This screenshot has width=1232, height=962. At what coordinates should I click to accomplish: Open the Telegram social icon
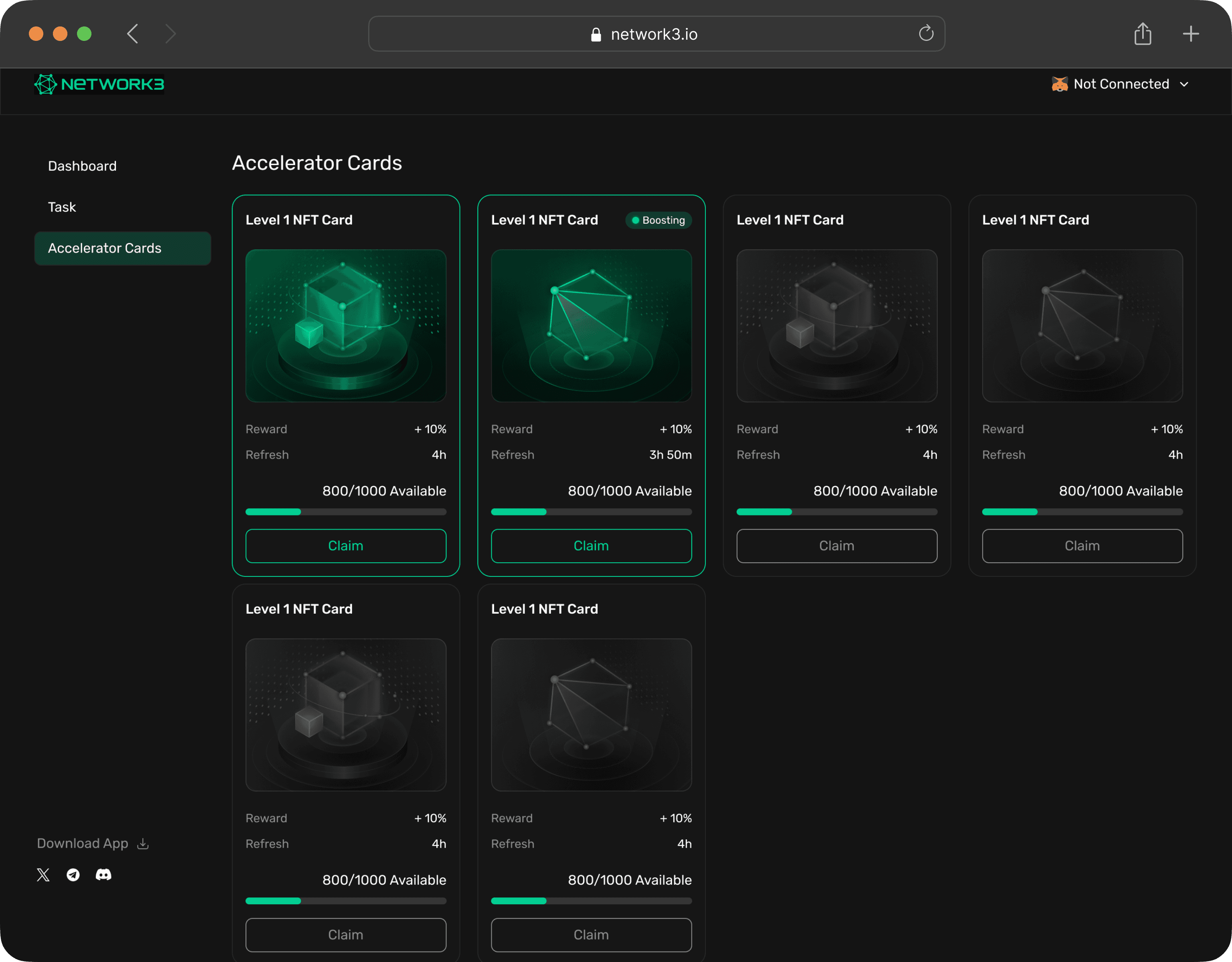(x=73, y=875)
